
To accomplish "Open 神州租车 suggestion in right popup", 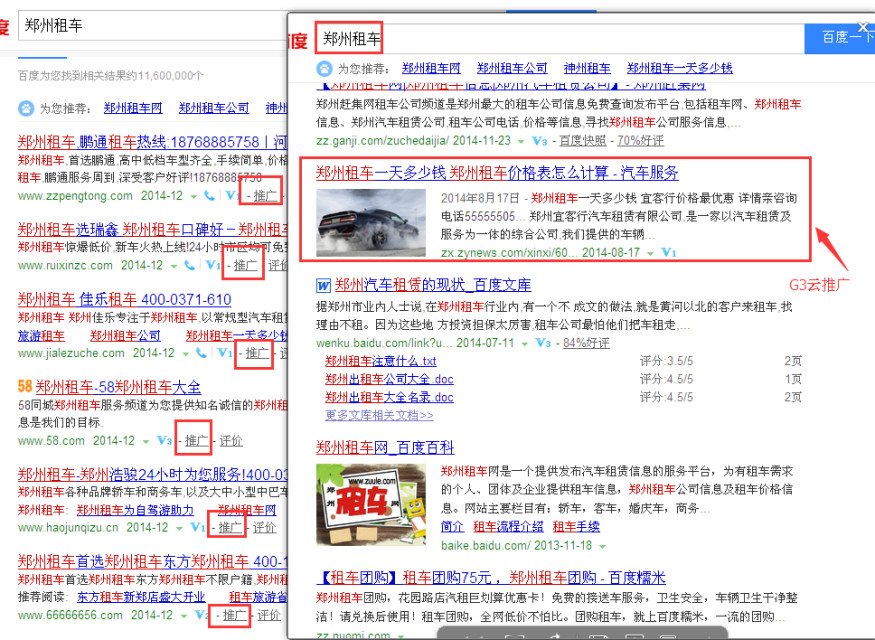I will 587,69.
